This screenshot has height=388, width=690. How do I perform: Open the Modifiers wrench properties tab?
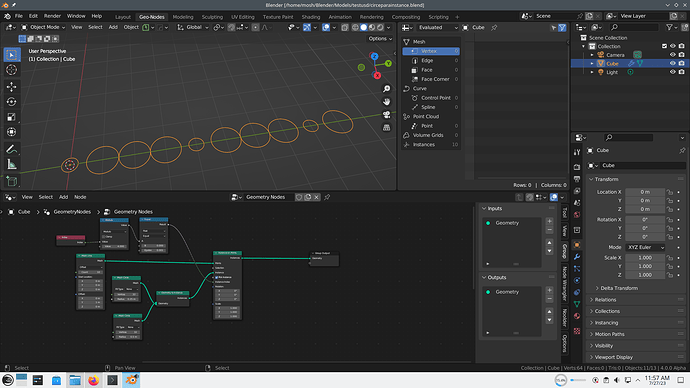[577, 256]
